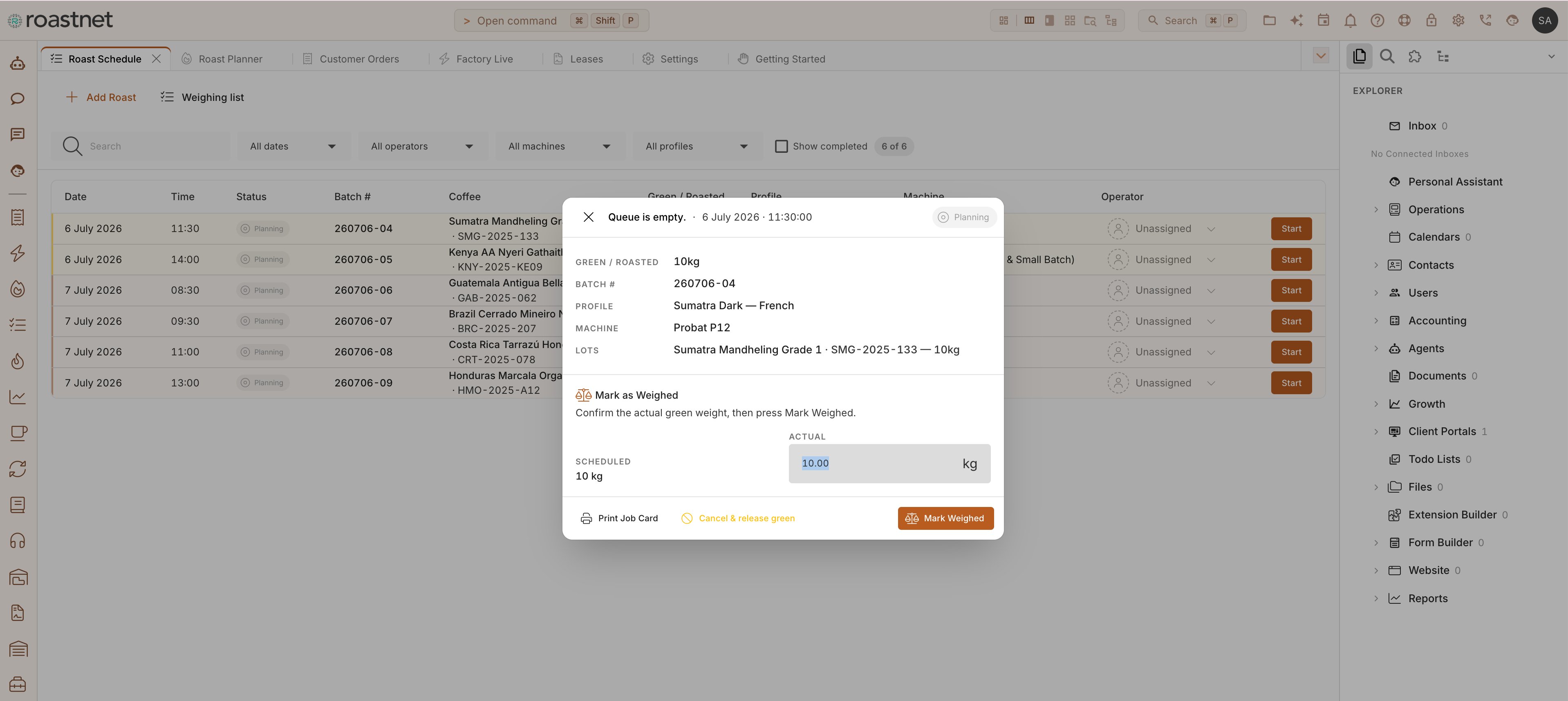Click the tabs overflow chevron button
1568x701 pixels.
click(1320, 57)
